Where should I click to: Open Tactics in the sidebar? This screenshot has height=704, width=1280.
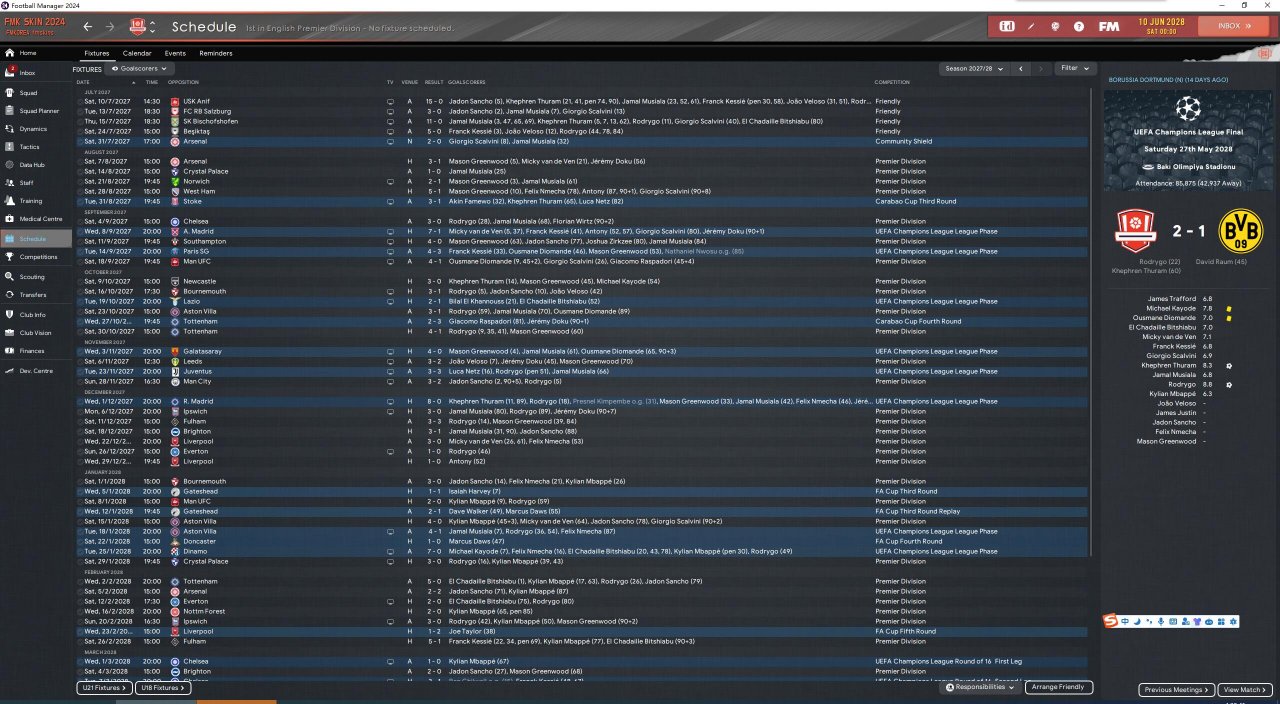point(36,147)
